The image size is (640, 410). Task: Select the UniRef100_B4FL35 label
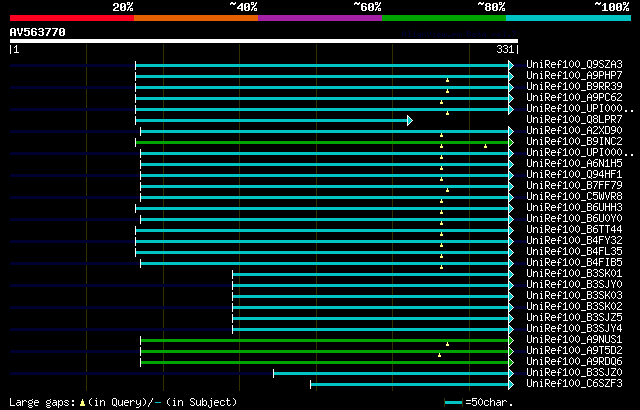[x=574, y=252]
